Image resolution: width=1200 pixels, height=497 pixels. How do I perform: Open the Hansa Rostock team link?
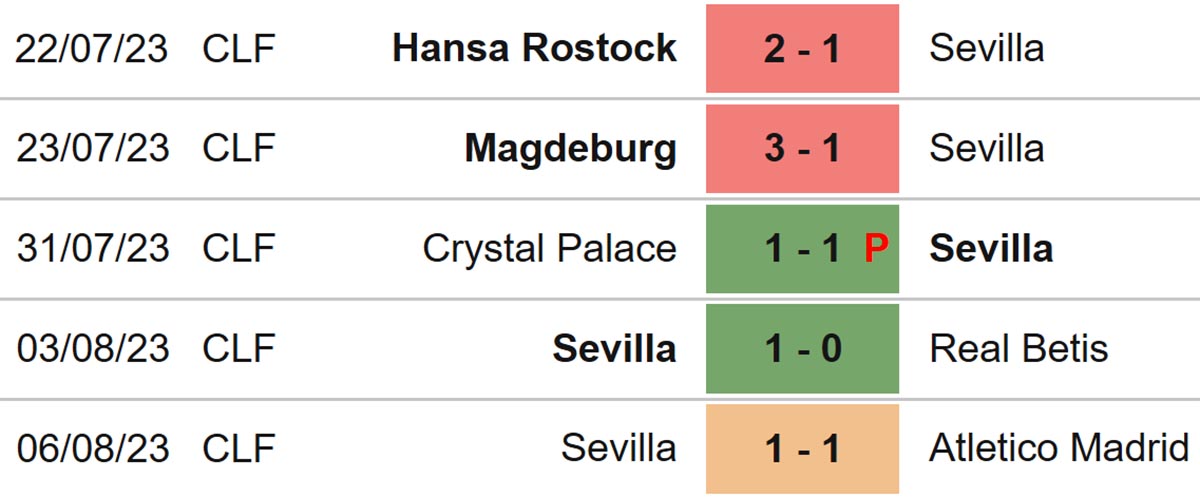click(x=534, y=48)
